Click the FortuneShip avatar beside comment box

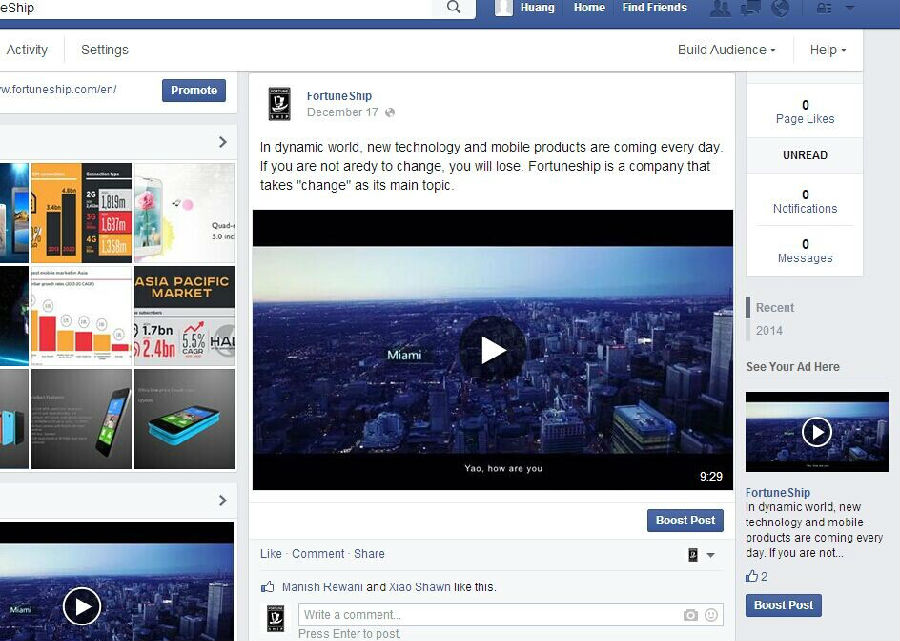point(276,618)
